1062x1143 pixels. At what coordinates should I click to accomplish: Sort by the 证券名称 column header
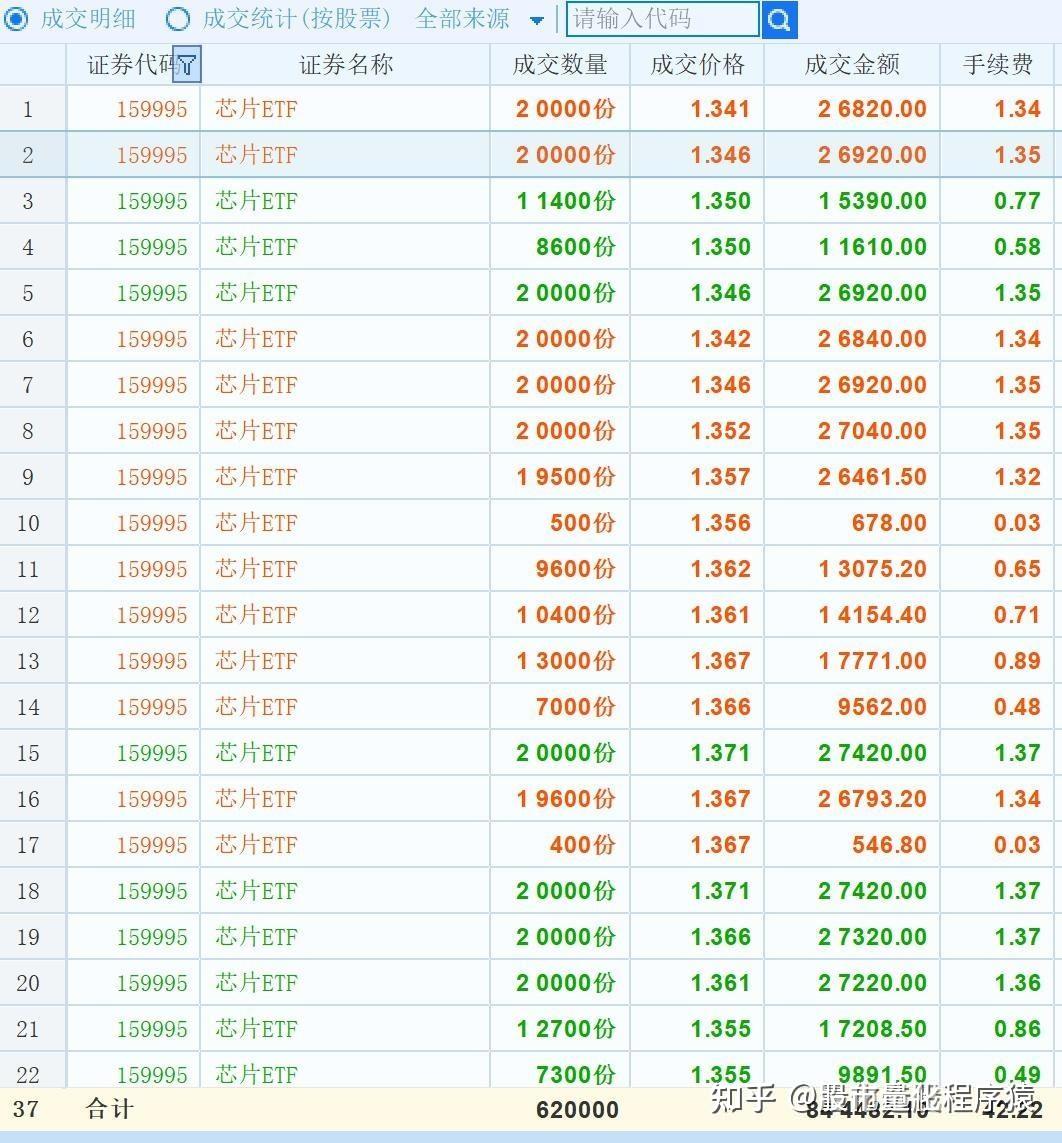(346, 65)
